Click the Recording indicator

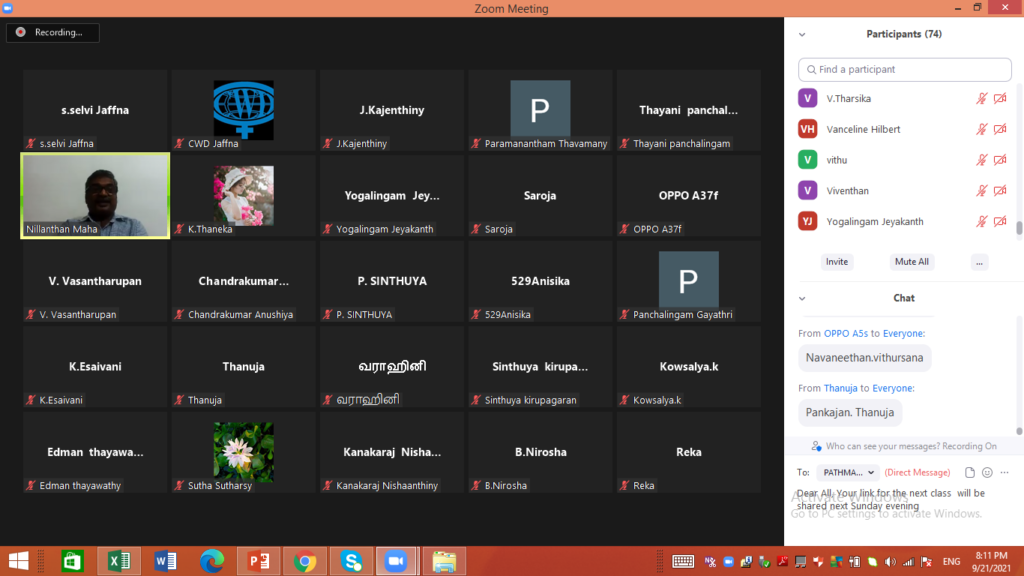pos(53,33)
